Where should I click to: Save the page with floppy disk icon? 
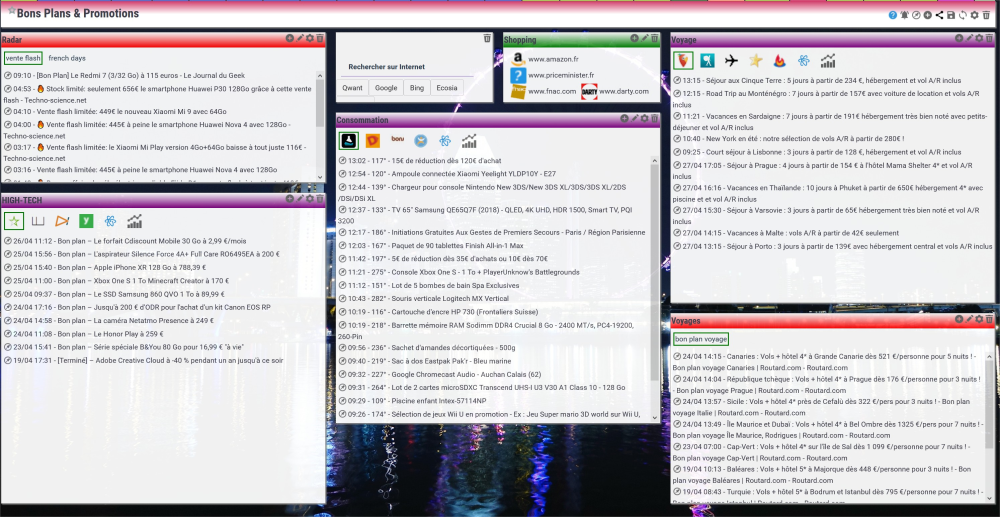coord(951,15)
